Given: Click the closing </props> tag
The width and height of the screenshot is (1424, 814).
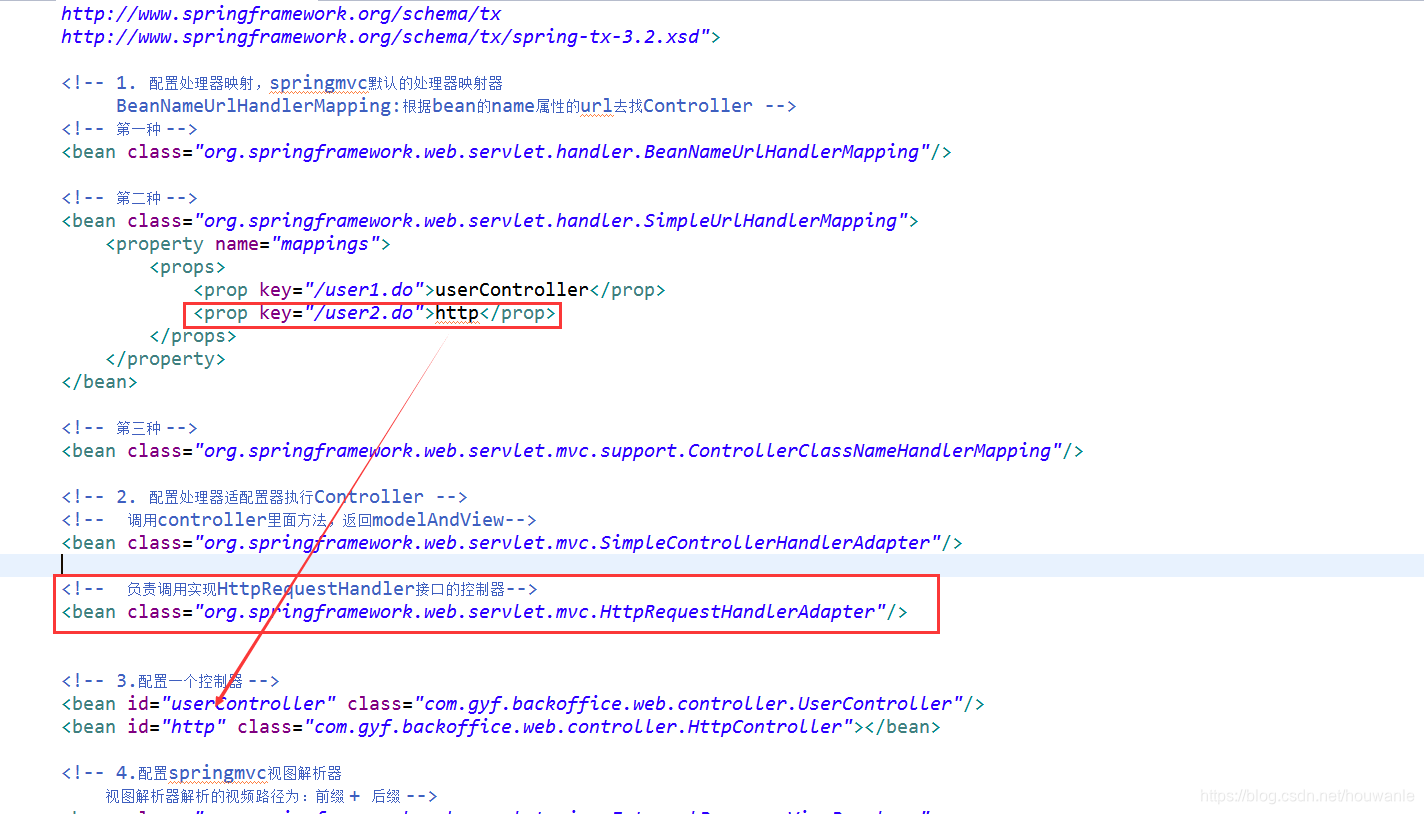Looking at the screenshot, I should tap(193, 336).
